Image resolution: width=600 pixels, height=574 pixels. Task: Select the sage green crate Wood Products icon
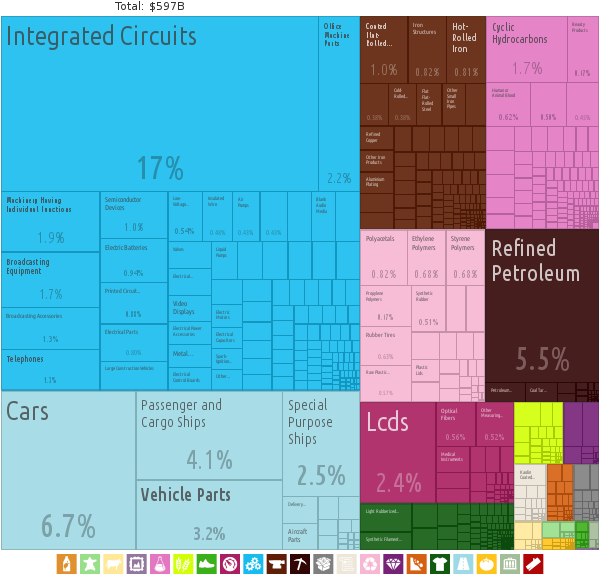510,564
